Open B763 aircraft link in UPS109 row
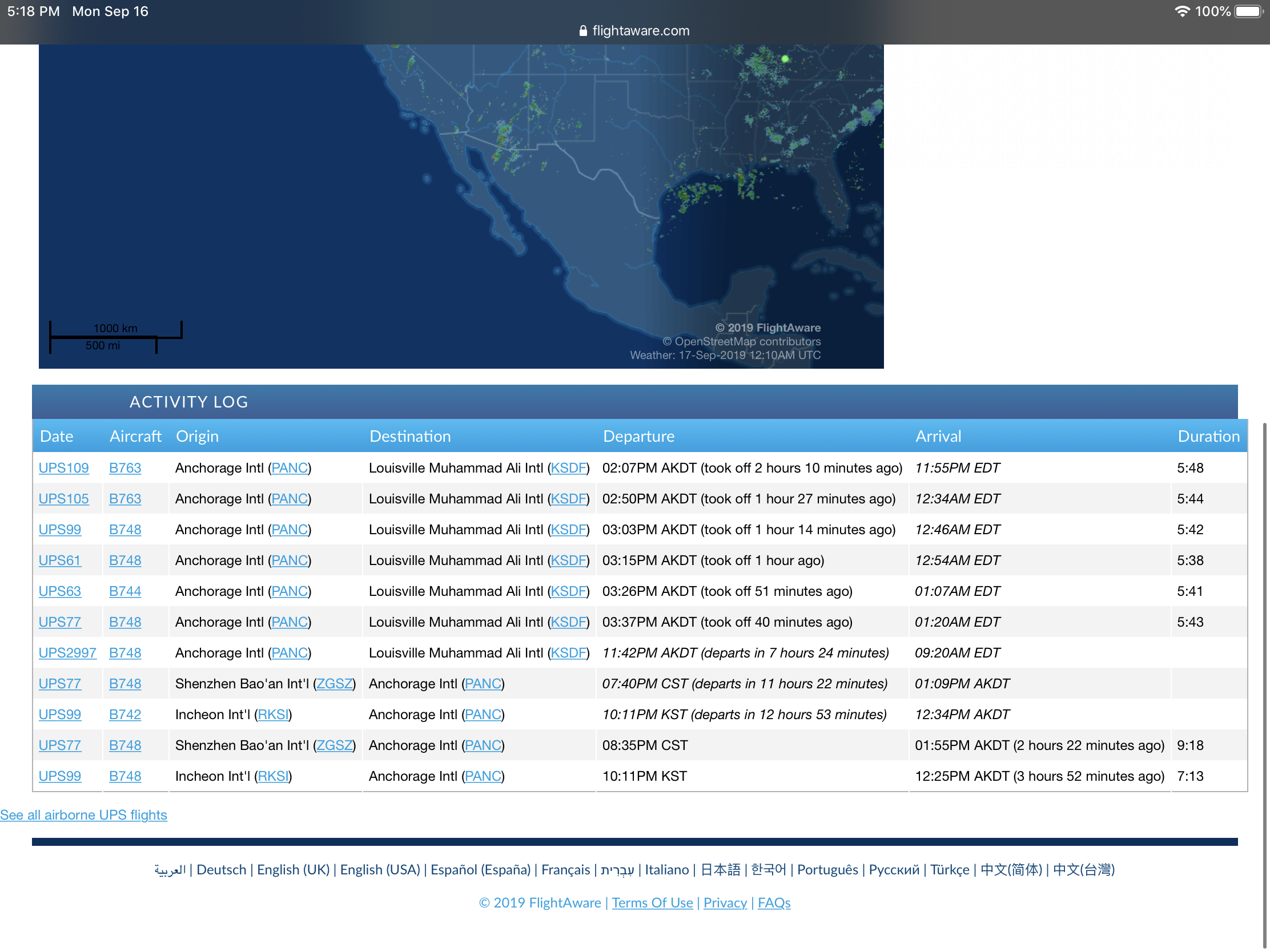Viewport: 1270px width, 952px height. pos(125,468)
